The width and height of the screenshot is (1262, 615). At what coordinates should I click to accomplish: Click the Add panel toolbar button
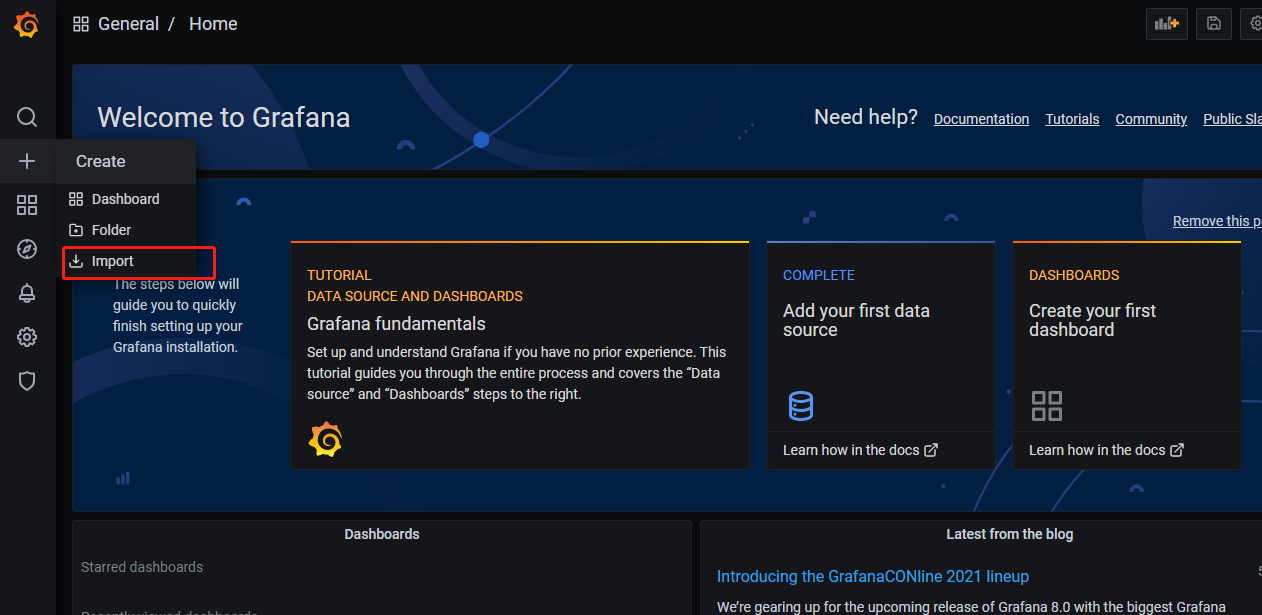pyautogui.click(x=1167, y=24)
